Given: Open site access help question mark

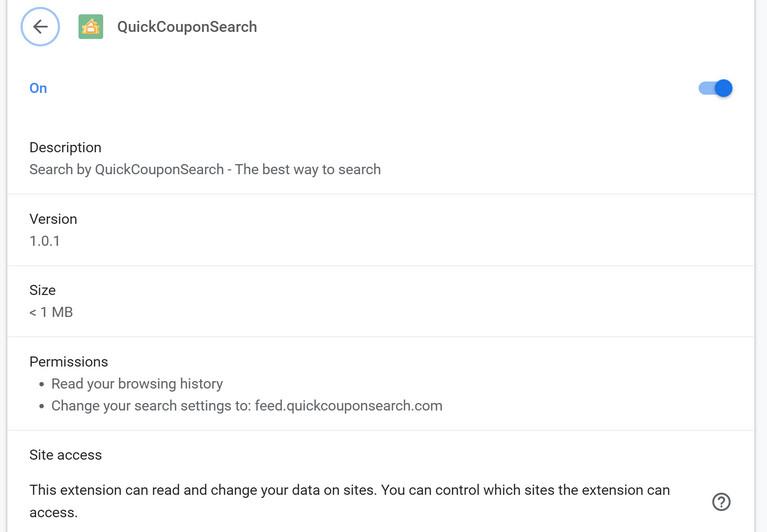Looking at the screenshot, I should click(x=721, y=502).
